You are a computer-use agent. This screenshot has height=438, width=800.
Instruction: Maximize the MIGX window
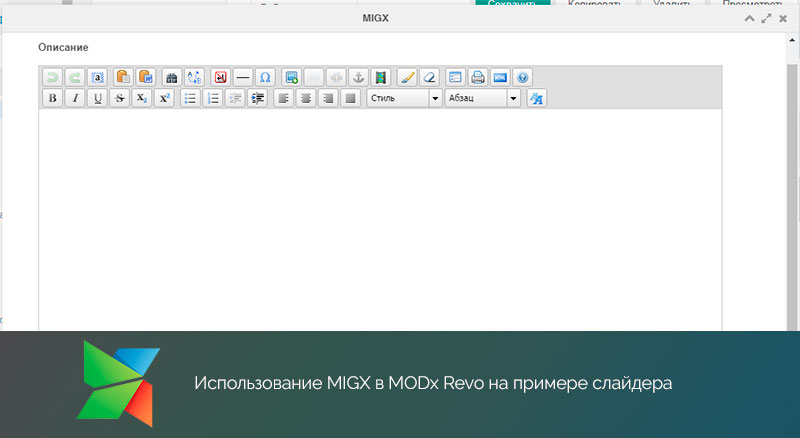[766, 19]
